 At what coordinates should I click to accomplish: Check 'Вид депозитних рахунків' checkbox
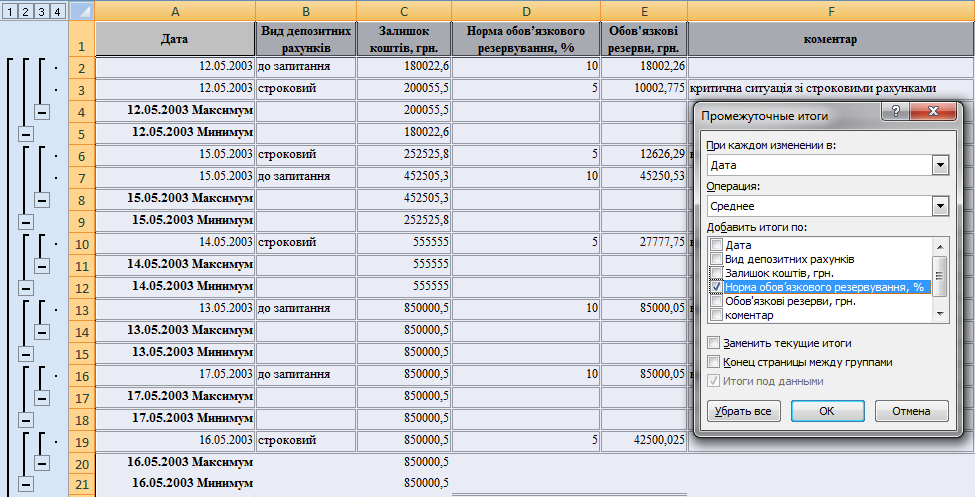716,259
